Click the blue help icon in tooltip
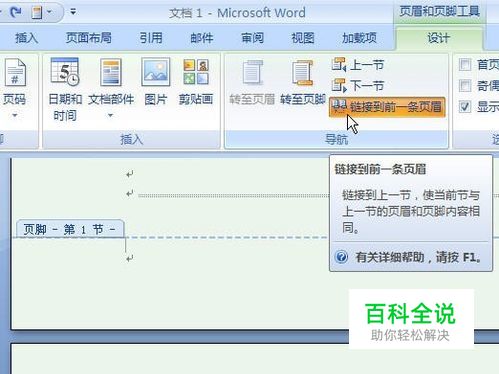Screen dimensions: 499x374 click(x=341, y=257)
